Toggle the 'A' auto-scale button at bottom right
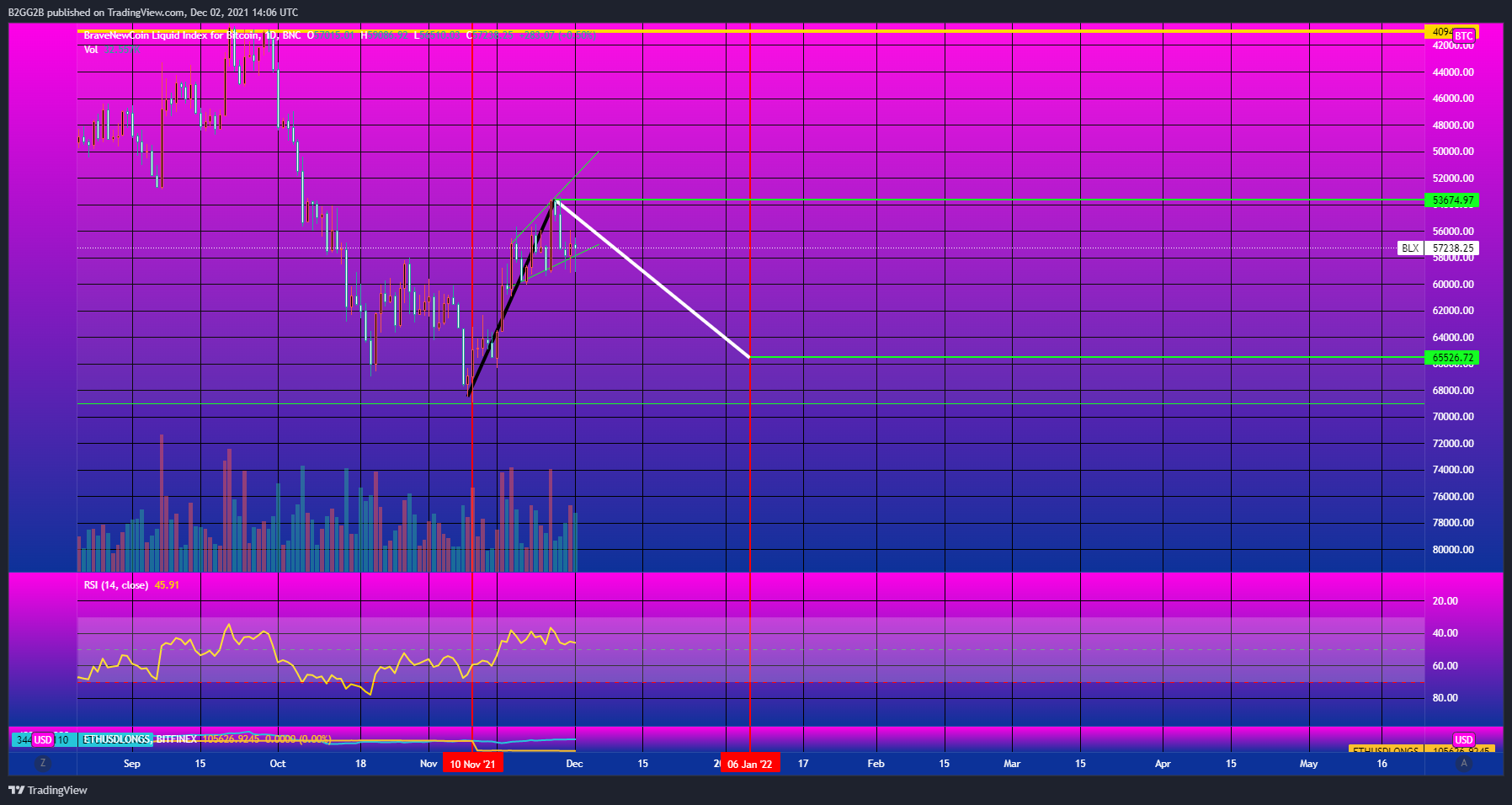 click(1464, 763)
